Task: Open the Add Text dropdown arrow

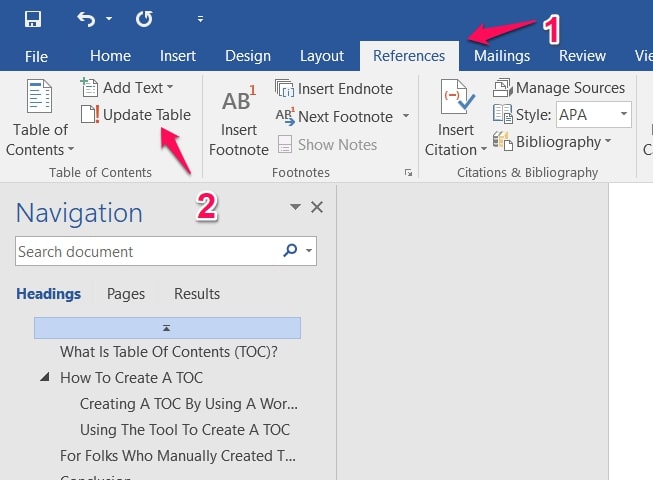Action: coord(170,87)
